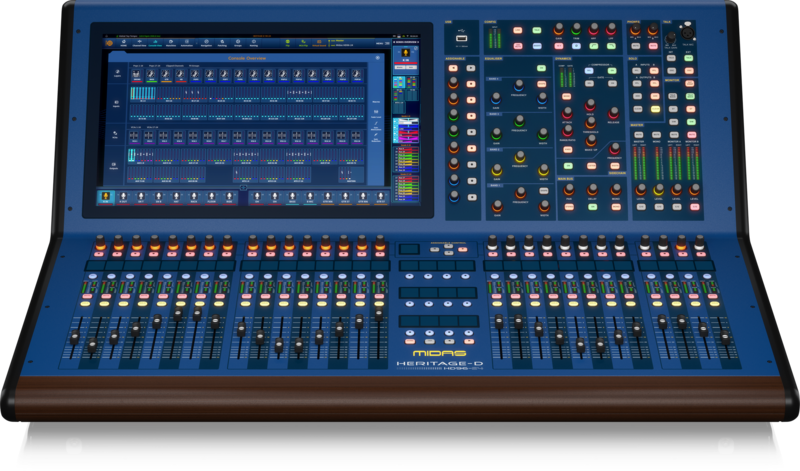The image size is (800, 471).
Task: Toggle the Equaliser ON button
Action: (541, 68)
